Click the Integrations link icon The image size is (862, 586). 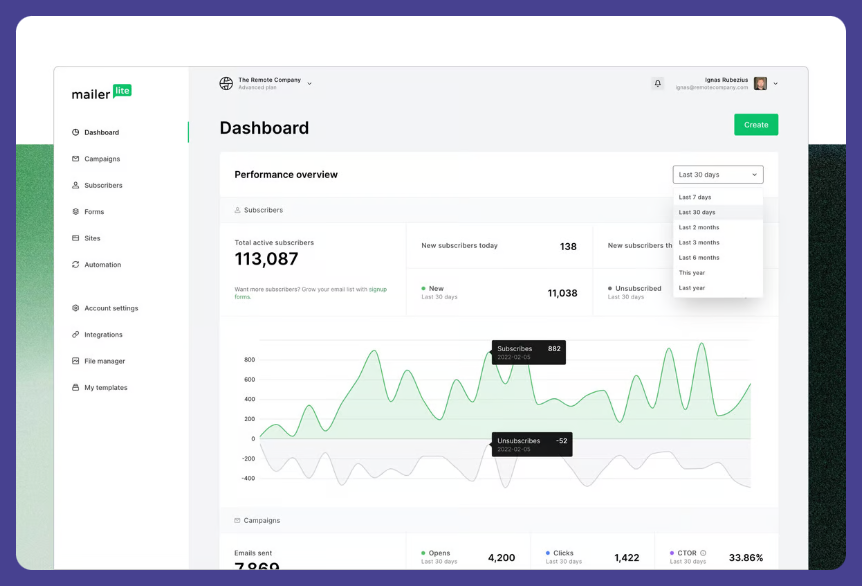point(75,334)
